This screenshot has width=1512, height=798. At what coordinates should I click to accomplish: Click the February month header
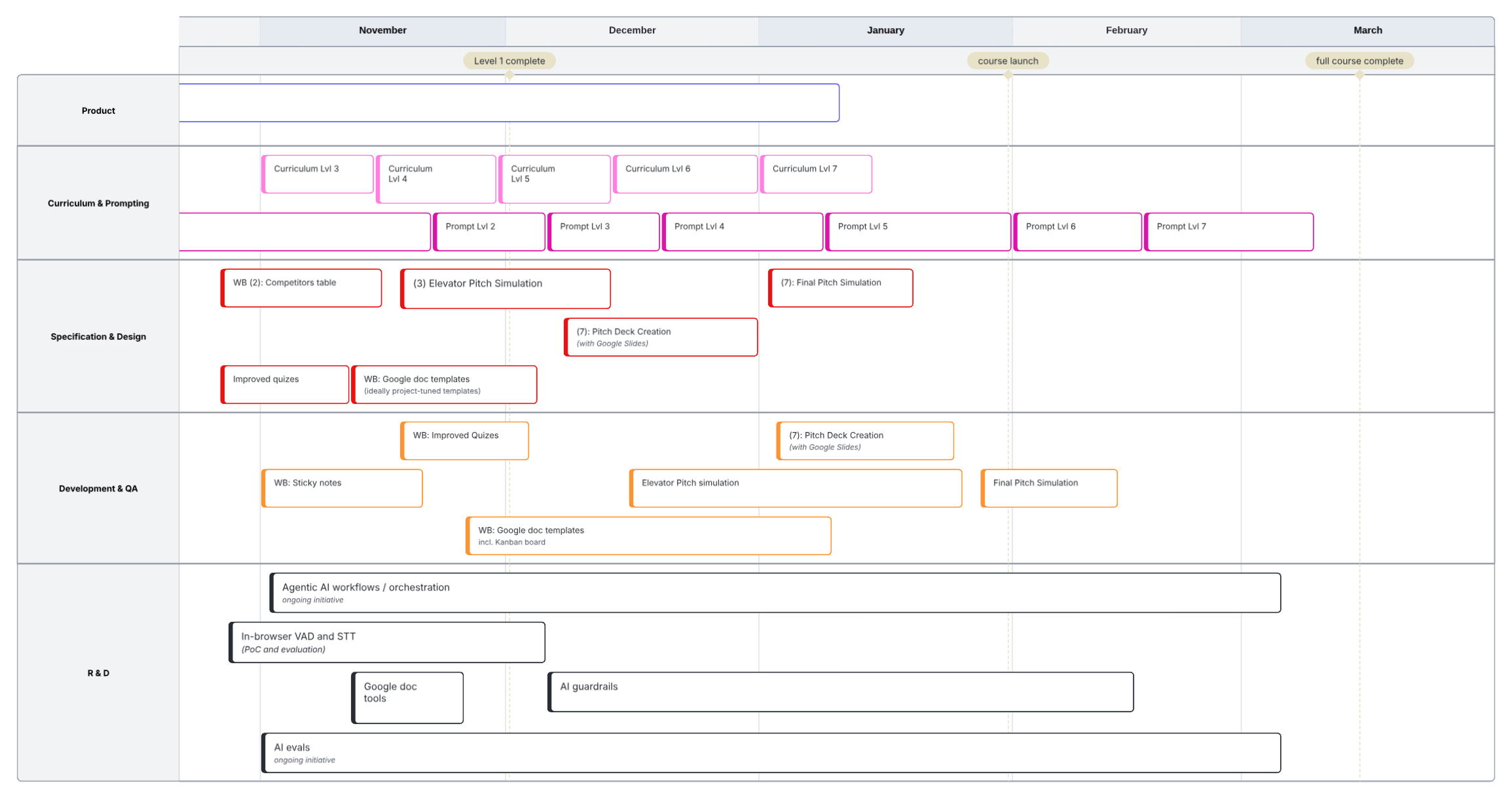[1126, 31]
